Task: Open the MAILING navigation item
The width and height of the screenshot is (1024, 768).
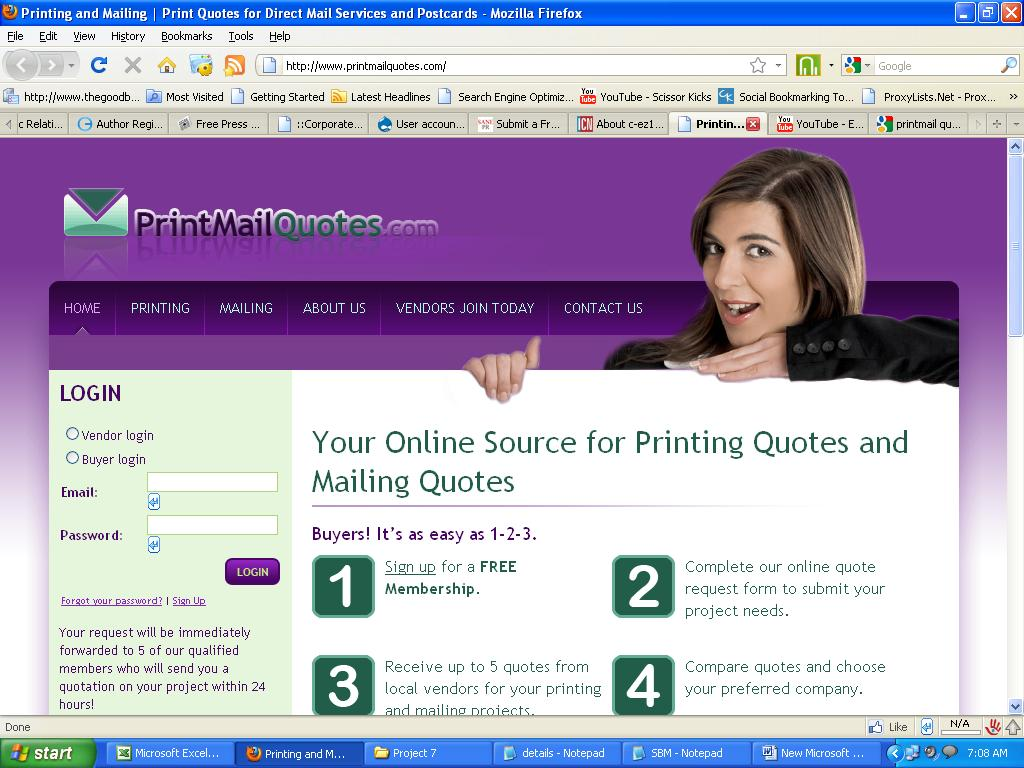Action: click(x=246, y=308)
